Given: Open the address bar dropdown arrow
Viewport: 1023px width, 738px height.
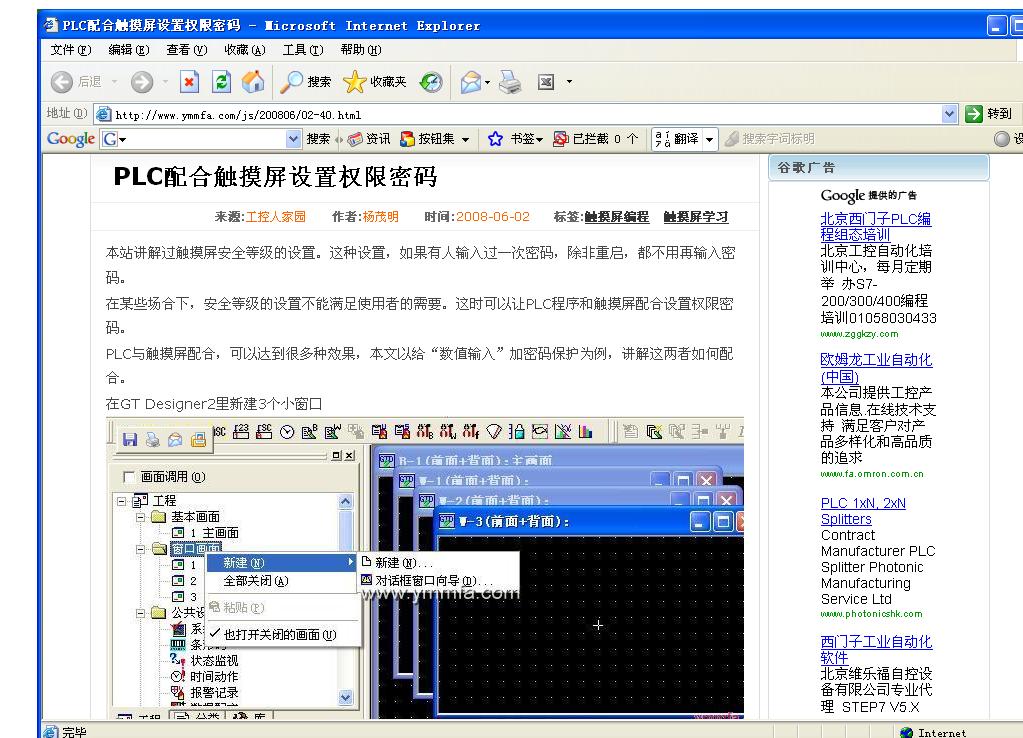Looking at the screenshot, I should 950,114.
